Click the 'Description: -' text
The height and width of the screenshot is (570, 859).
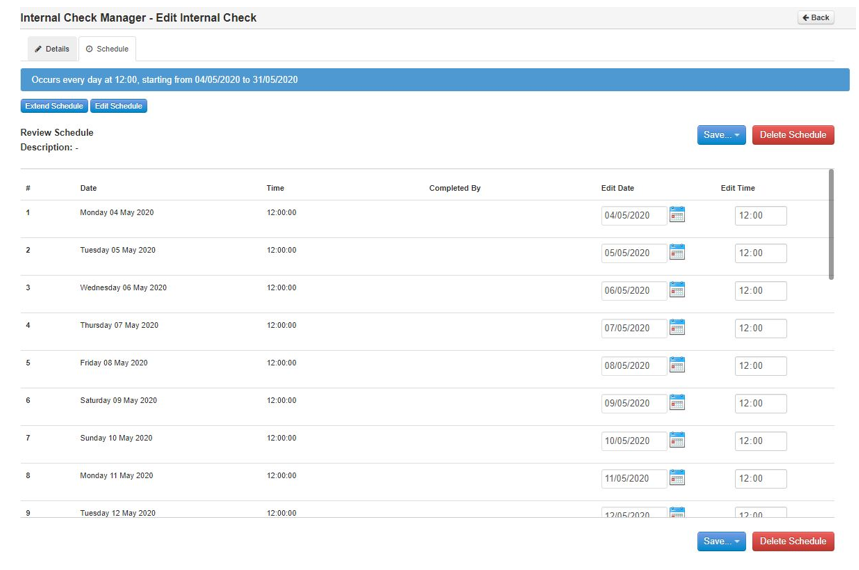(49, 147)
